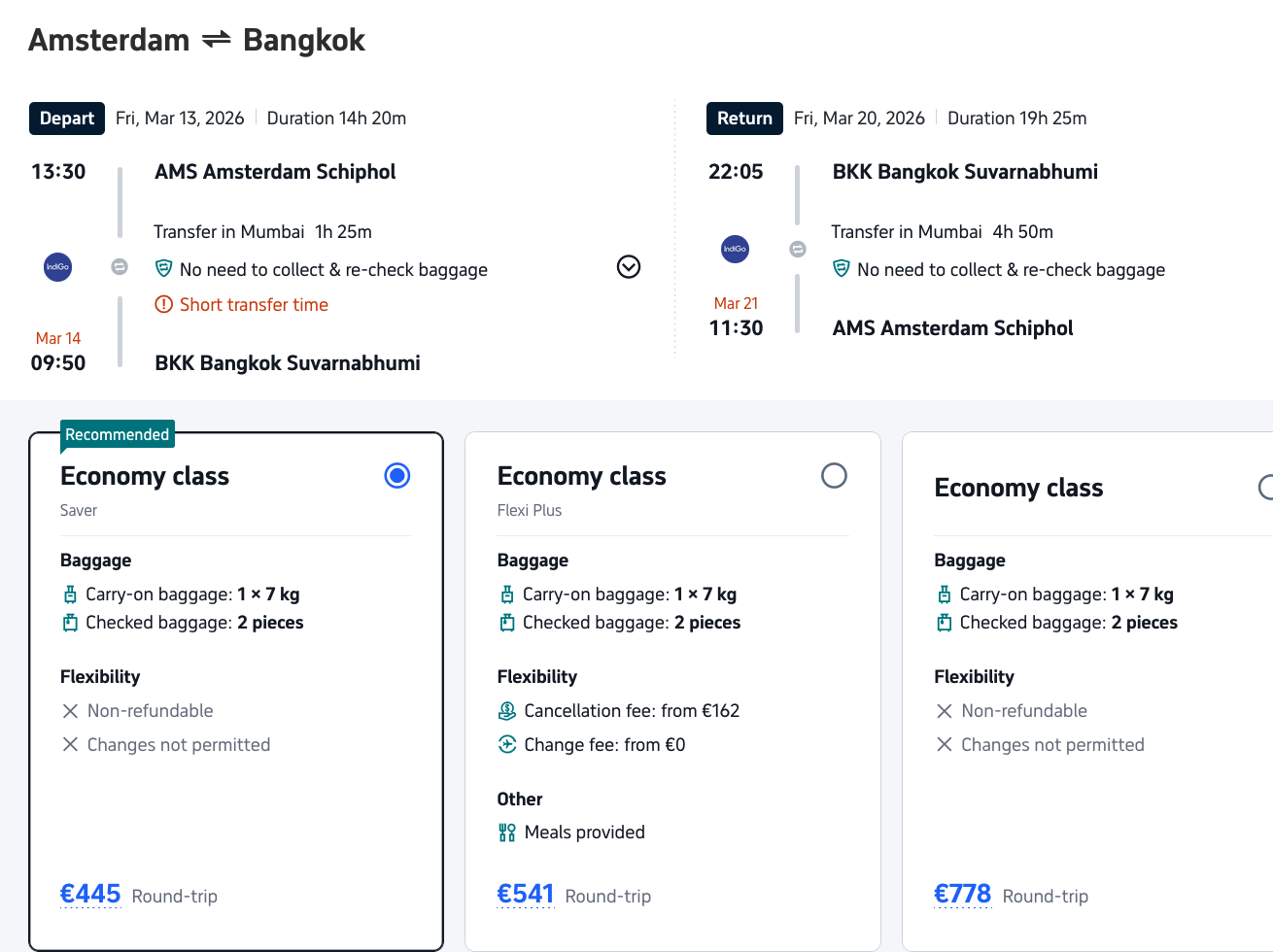Screen dimensions: 1273x952
Task: Click the Recommended tag on Saver card
Action: tap(118, 434)
